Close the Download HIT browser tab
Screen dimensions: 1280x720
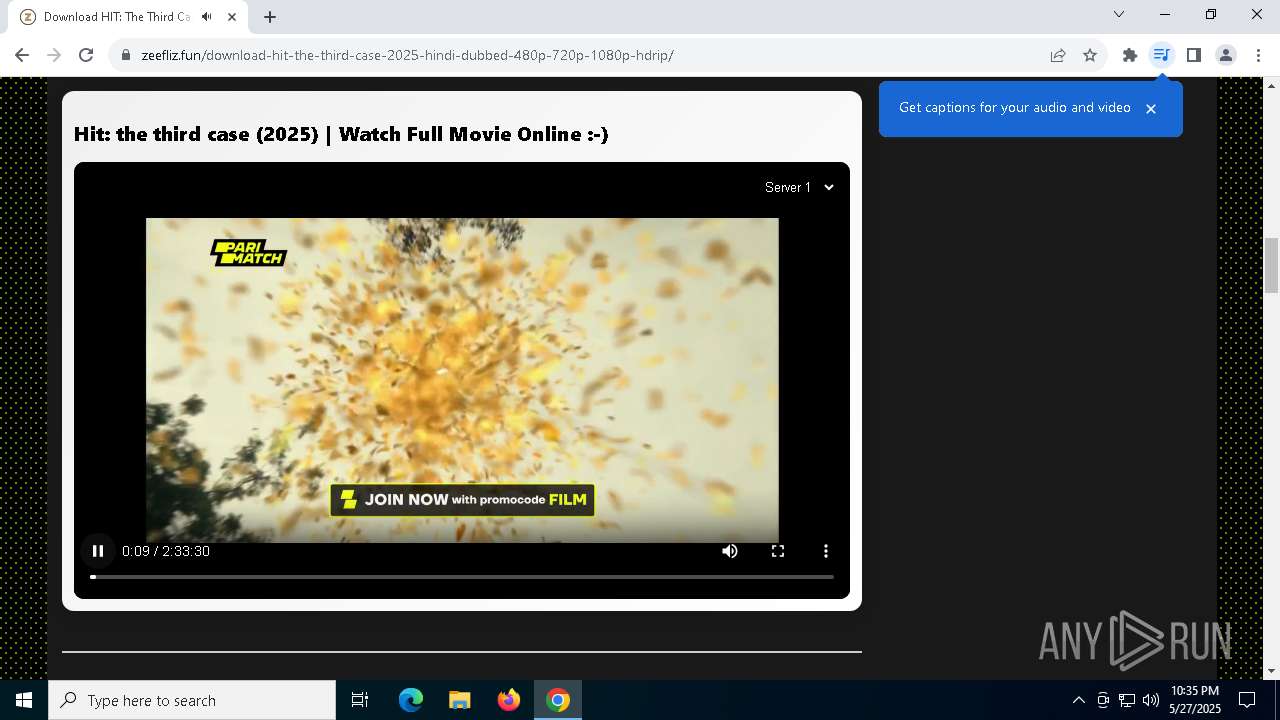[232, 17]
